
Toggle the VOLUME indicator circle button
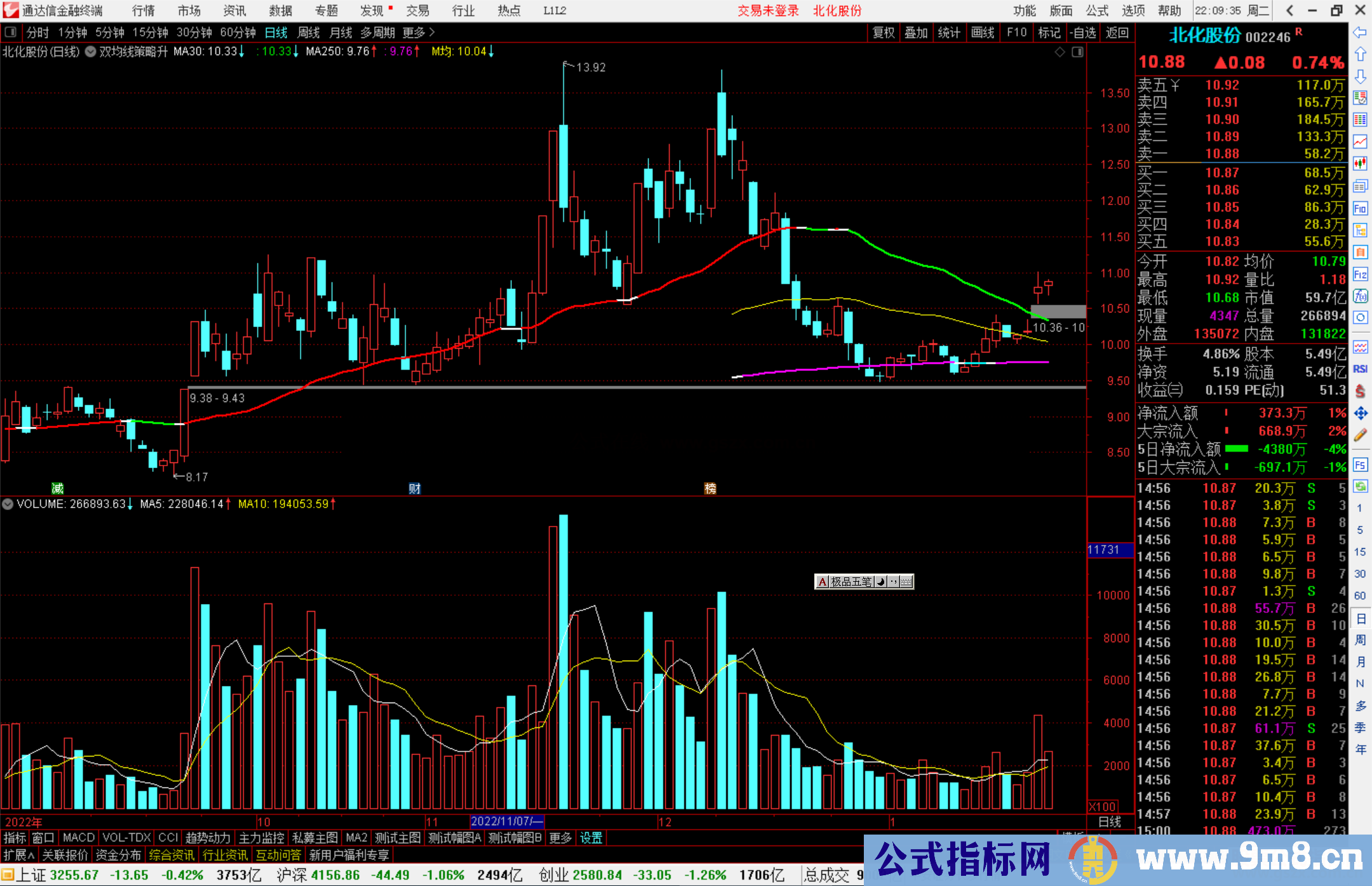[8, 504]
